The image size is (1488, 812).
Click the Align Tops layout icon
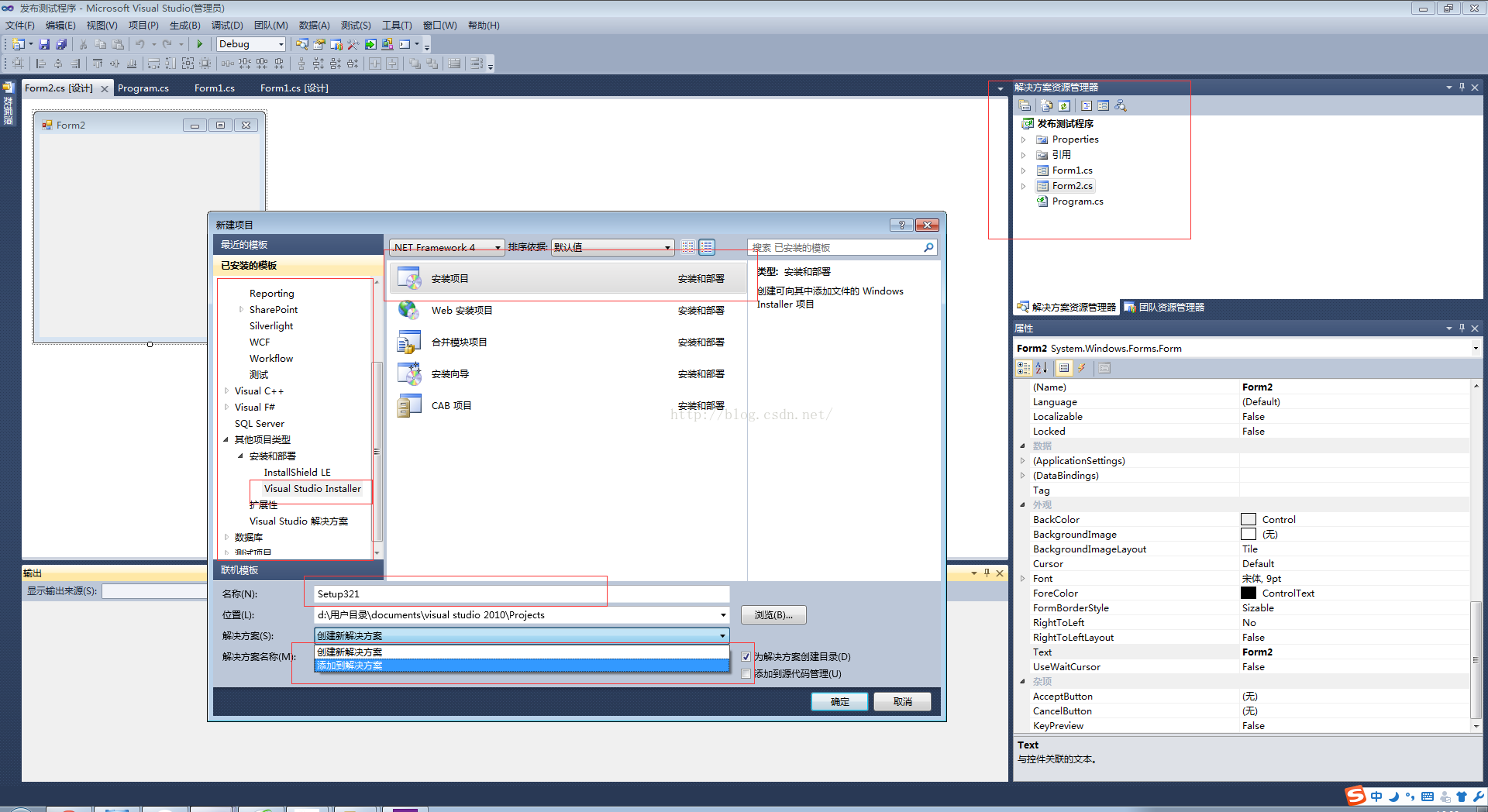pyautogui.click(x=98, y=64)
